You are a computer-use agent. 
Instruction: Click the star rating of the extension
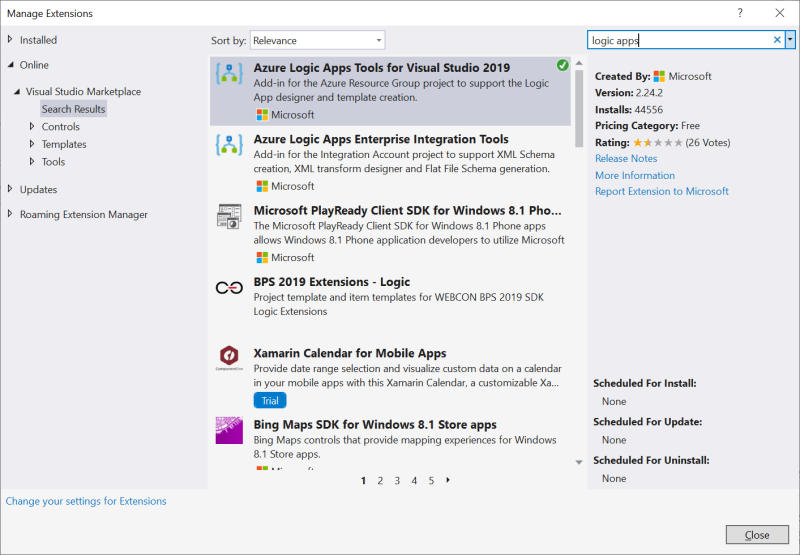658,143
